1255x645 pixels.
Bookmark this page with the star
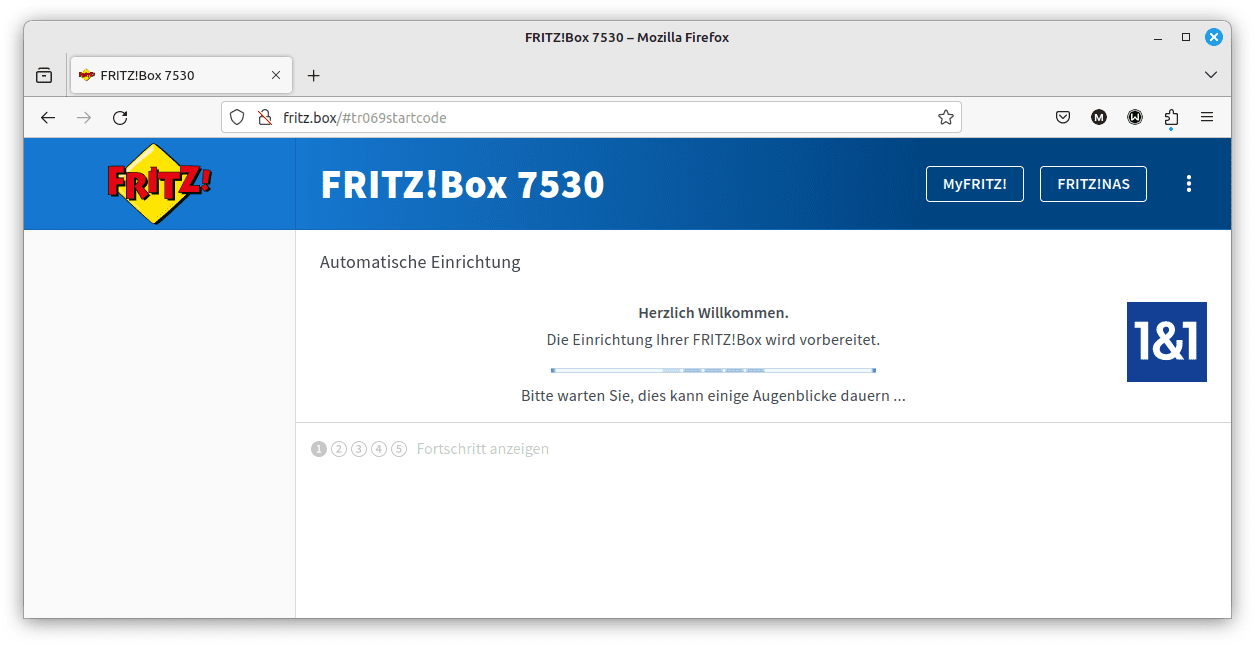[946, 118]
